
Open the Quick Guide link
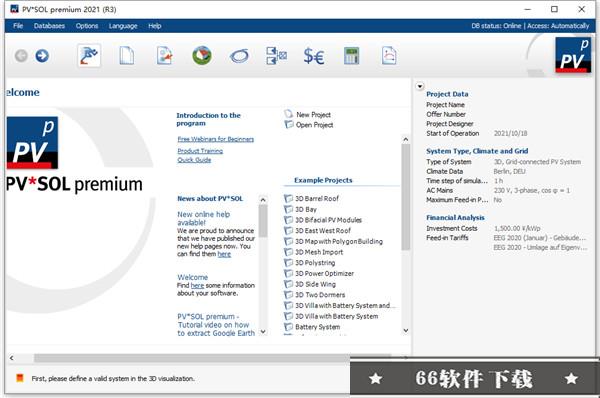194,160
